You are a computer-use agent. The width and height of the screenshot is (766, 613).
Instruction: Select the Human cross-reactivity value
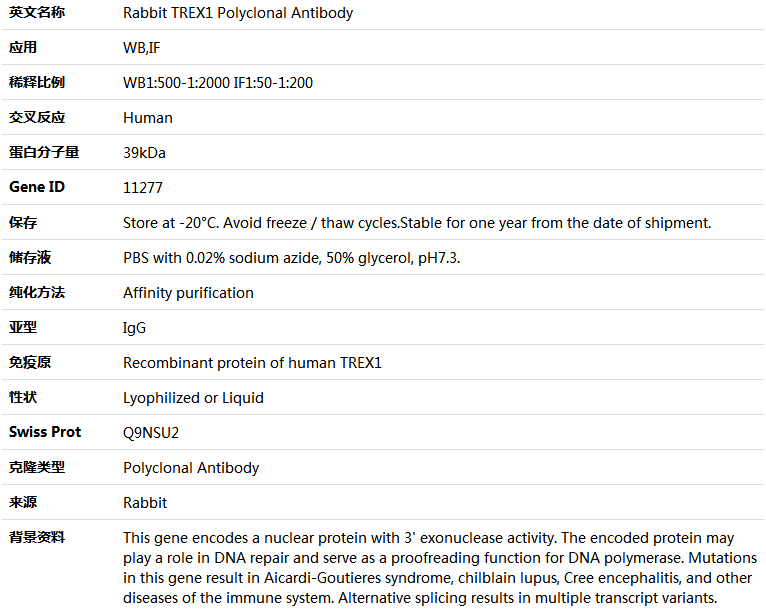pyautogui.click(x=148, y=118)
